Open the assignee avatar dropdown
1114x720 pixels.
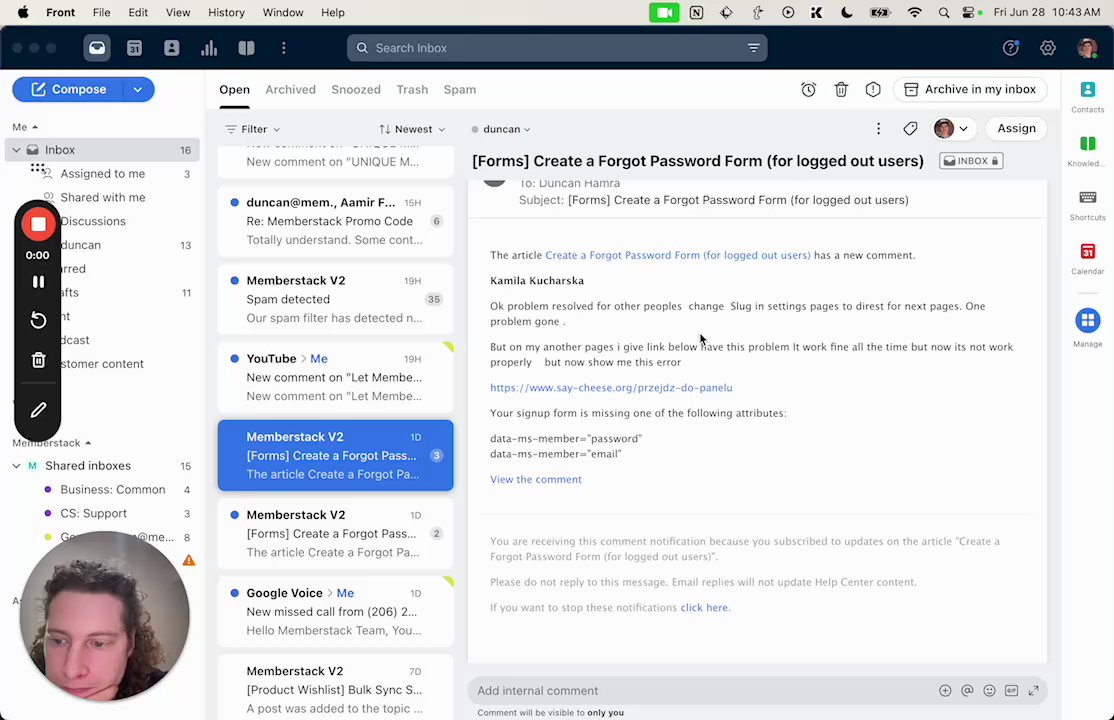tap(951, 129)
